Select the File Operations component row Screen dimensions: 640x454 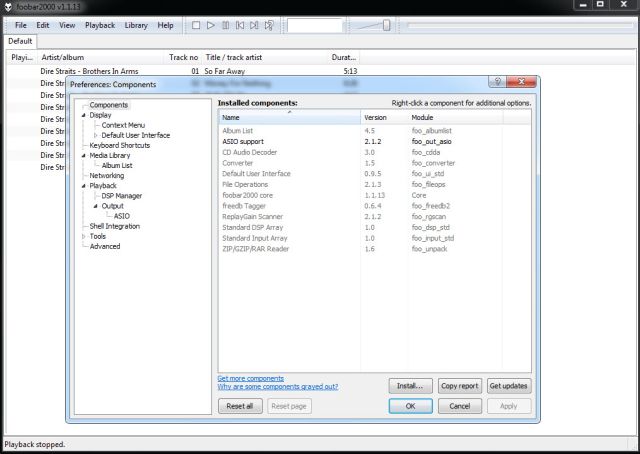pyautogui.click(x=374, y=185)
